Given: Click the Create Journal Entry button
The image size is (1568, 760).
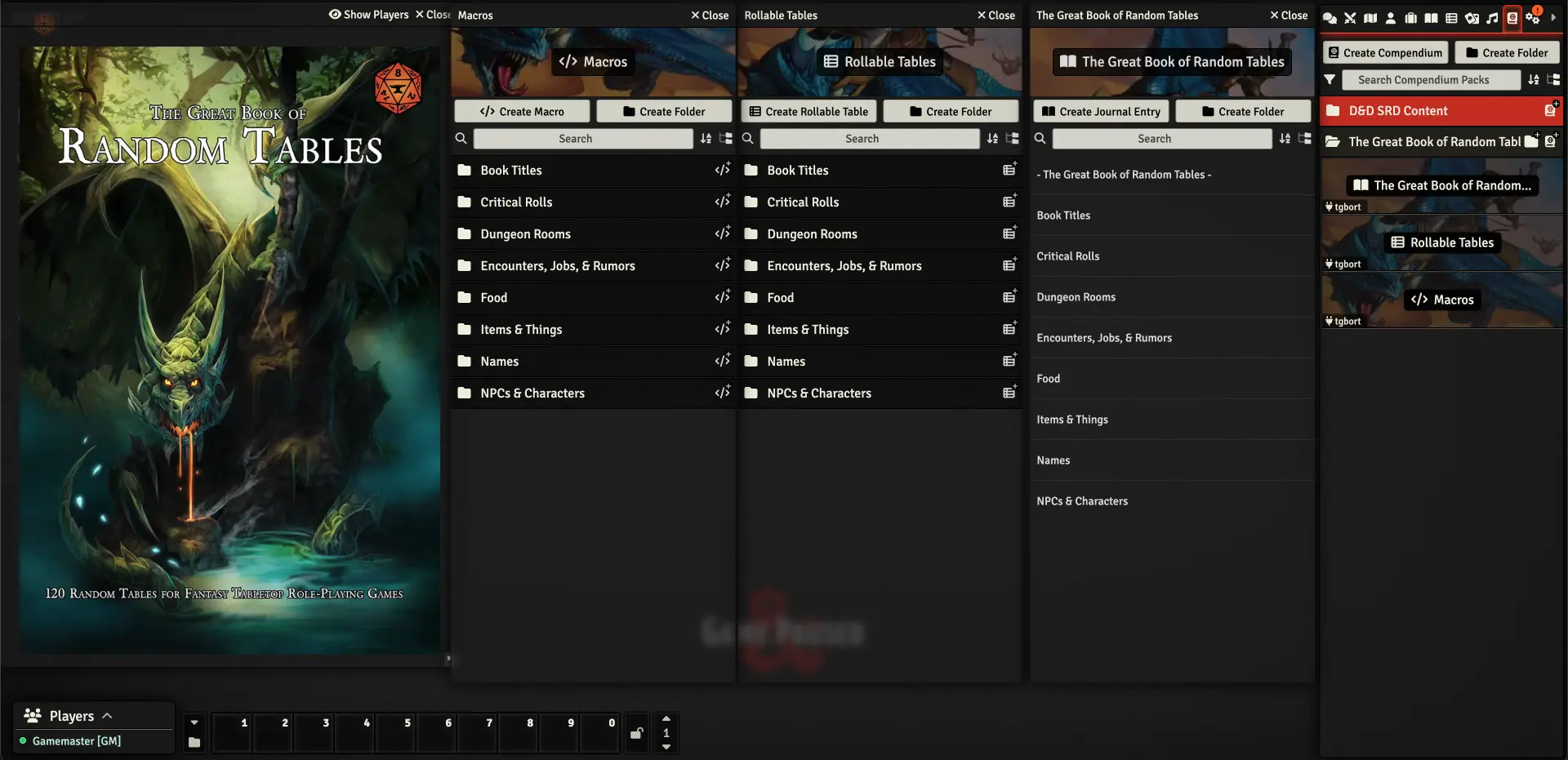Looking at the screenshot, I should pyautogui.click(x=1101, y=111).
